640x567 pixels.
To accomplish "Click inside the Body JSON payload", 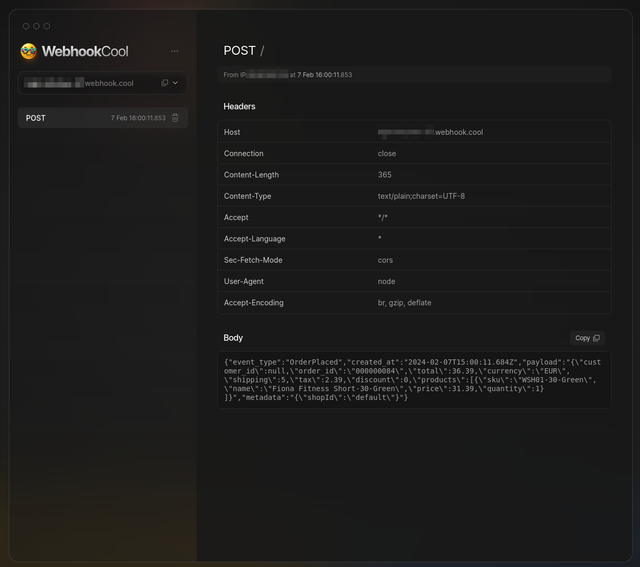I will pos(412,379).
